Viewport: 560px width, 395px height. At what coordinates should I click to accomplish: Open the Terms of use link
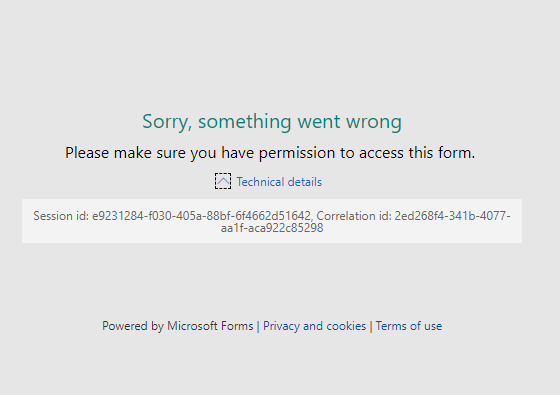coord(409,326)
